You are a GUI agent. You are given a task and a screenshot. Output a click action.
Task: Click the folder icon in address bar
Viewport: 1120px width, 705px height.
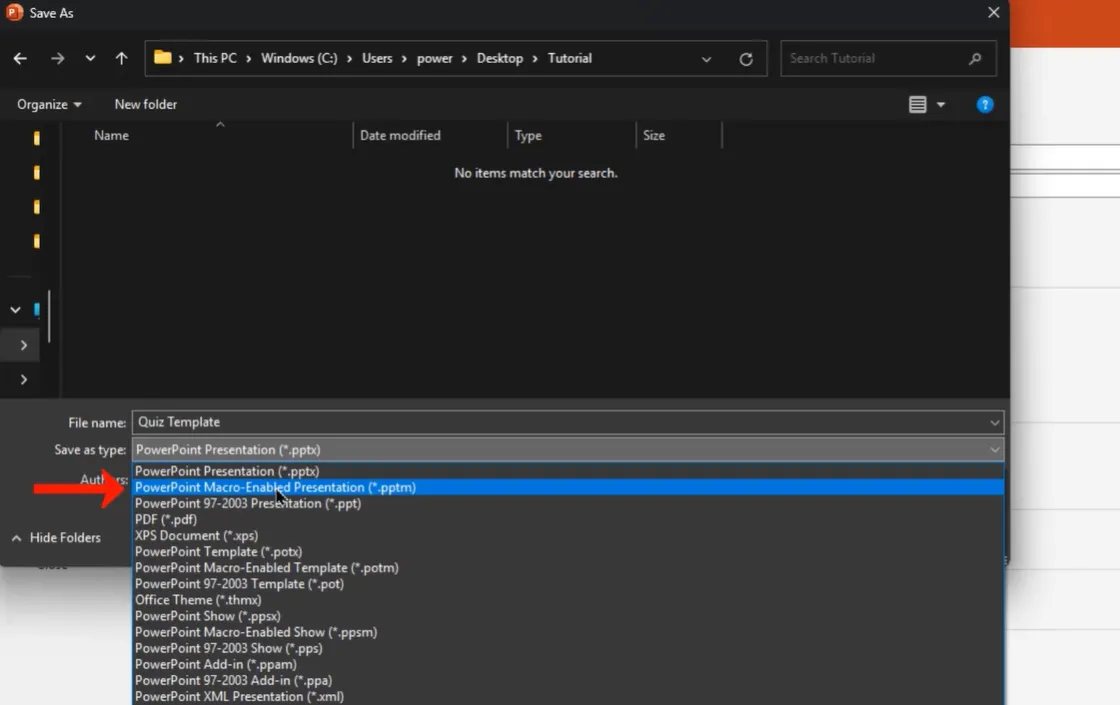pos(163,58)
